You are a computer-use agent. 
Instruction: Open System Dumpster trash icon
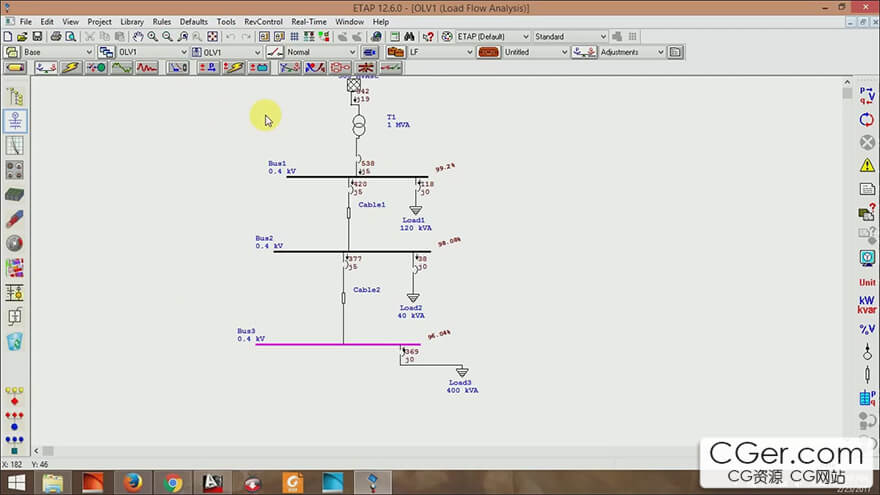click(15, 341)
